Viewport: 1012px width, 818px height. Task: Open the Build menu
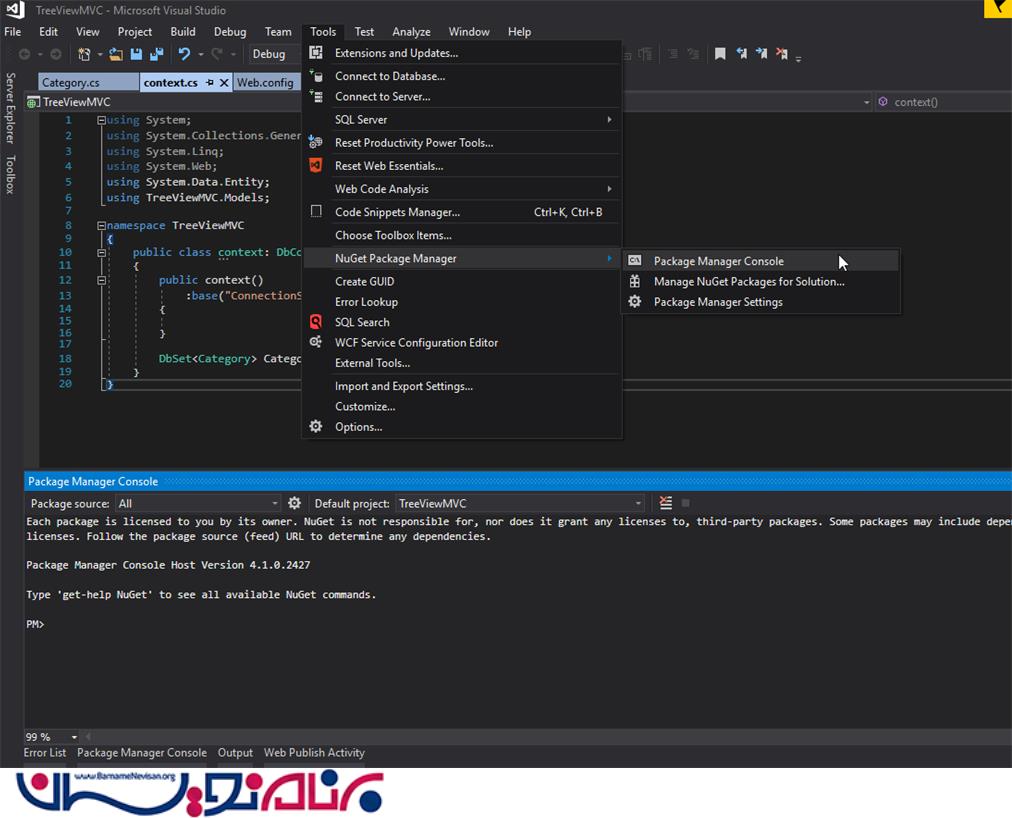tap(183, 32)
